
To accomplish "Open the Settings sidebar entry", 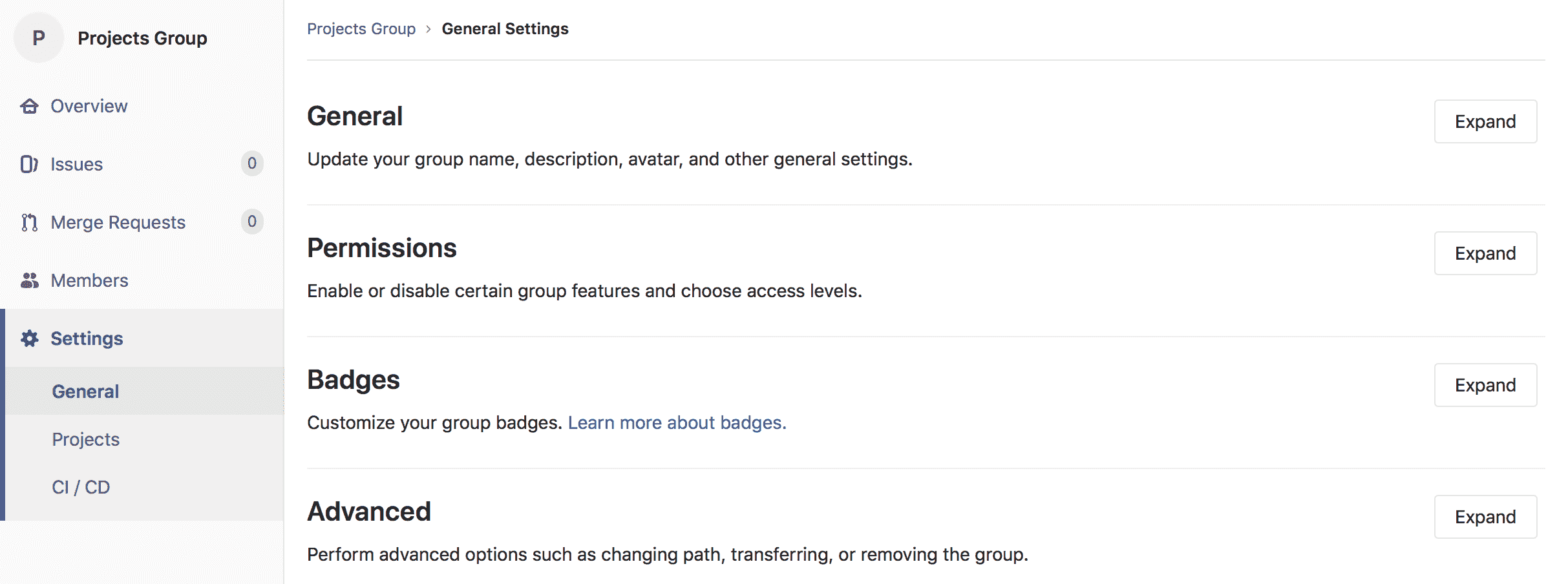I will tap(87, 338).
